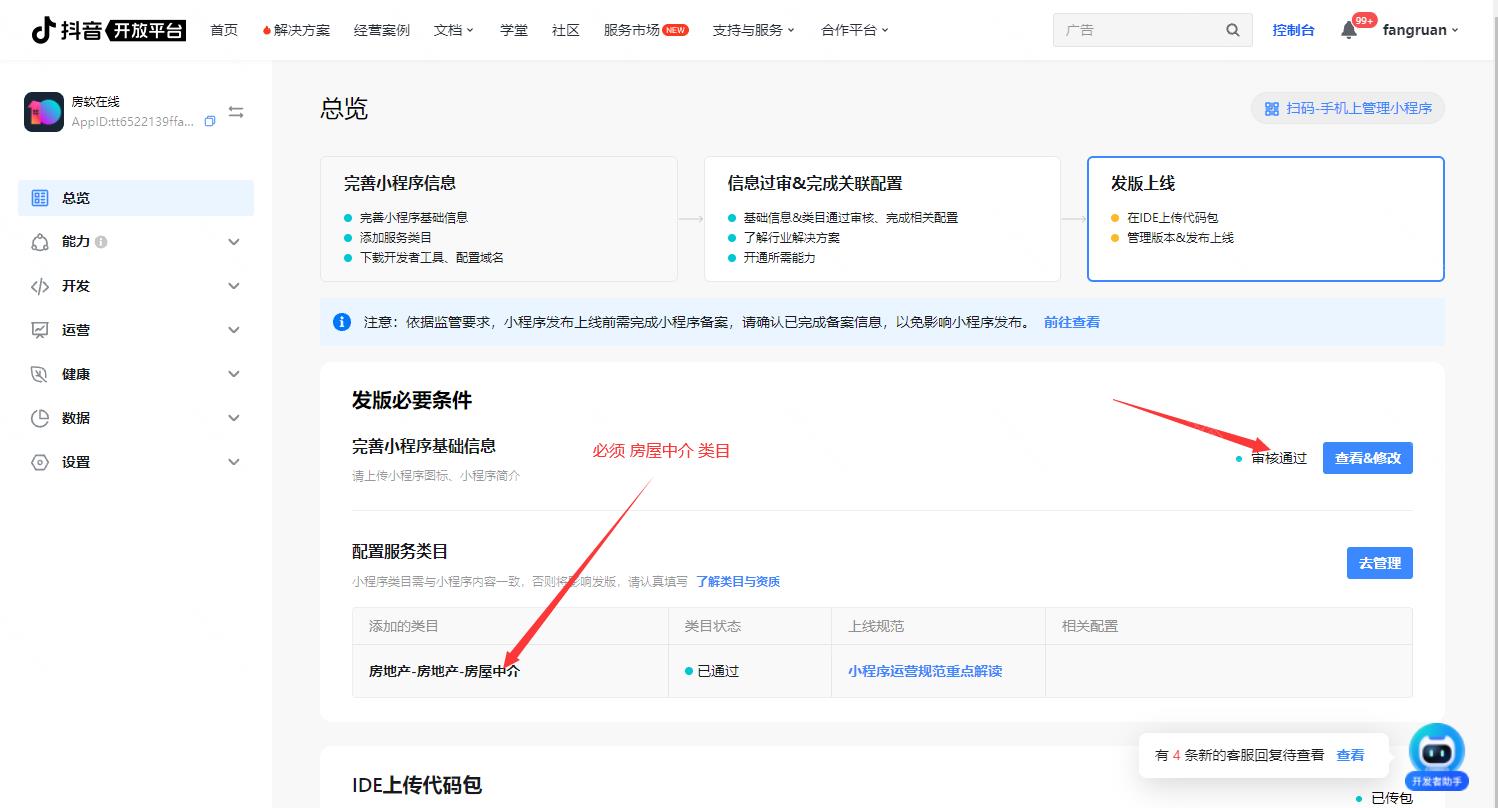Click the 管理版本&发布上线 step text

1180,238
